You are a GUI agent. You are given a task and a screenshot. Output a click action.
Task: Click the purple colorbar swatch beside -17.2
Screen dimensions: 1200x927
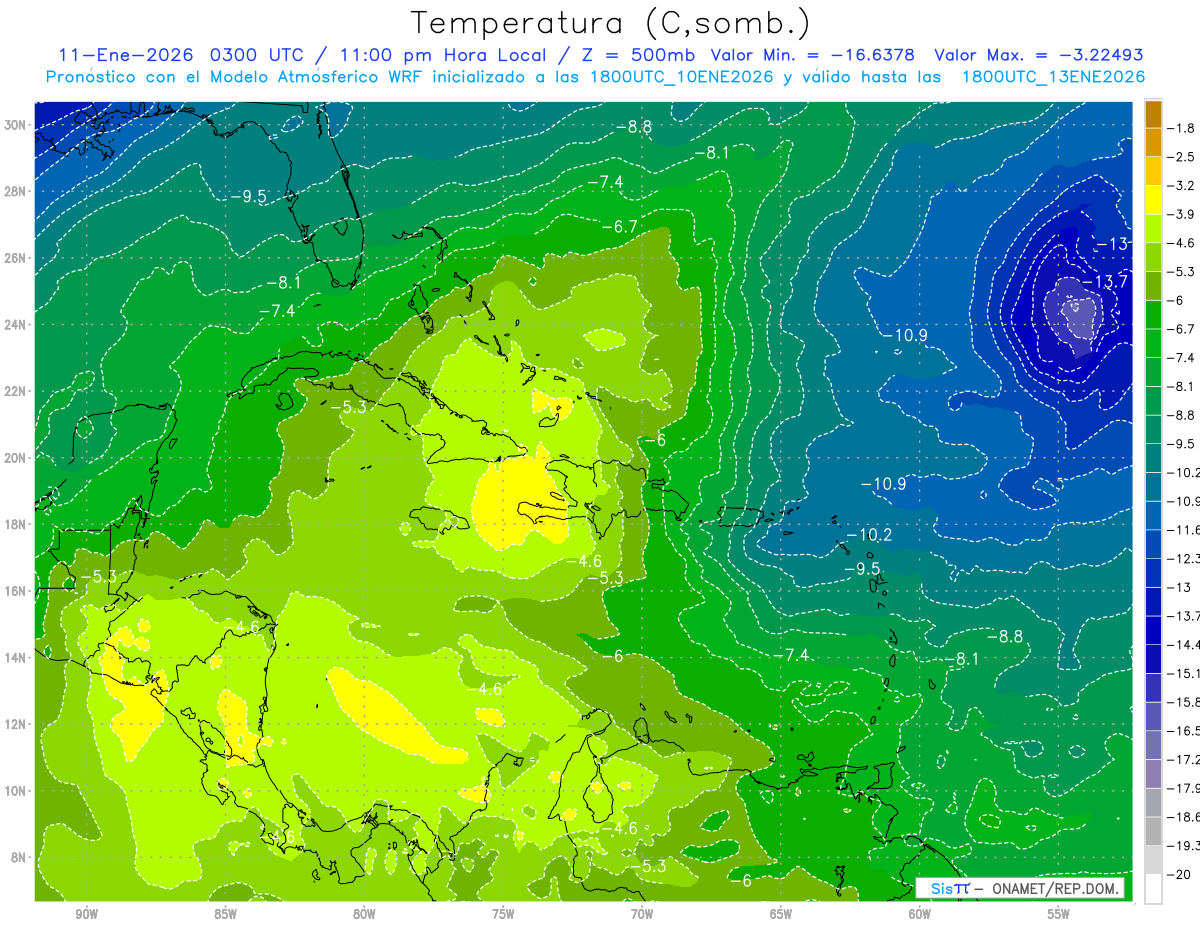coord(1153,773)
